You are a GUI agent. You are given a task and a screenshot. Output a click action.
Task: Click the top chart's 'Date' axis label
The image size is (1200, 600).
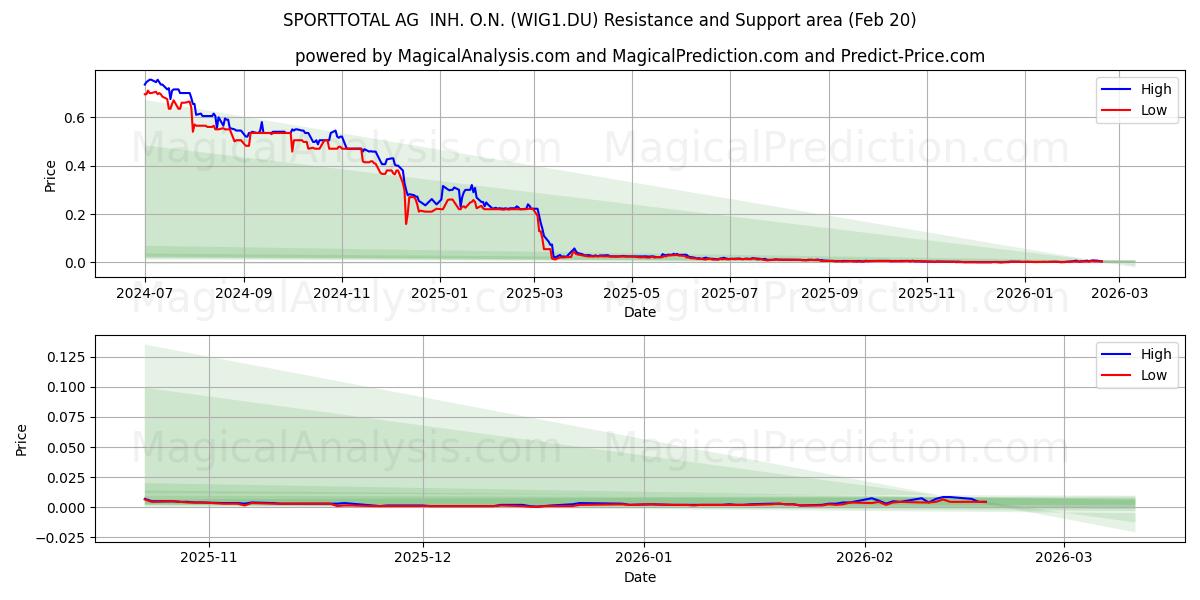tap(640, 312)
